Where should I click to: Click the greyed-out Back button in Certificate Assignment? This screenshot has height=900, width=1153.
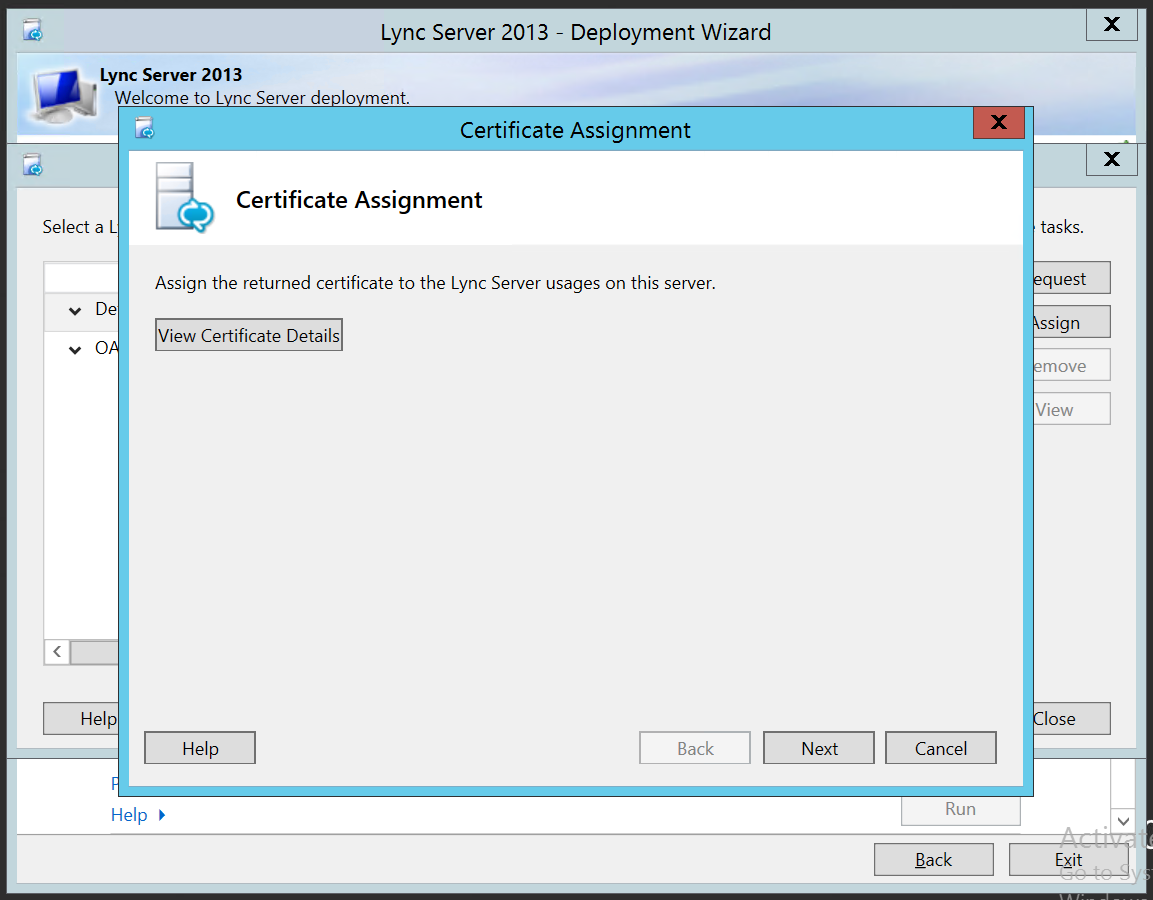tap(695, 748)
